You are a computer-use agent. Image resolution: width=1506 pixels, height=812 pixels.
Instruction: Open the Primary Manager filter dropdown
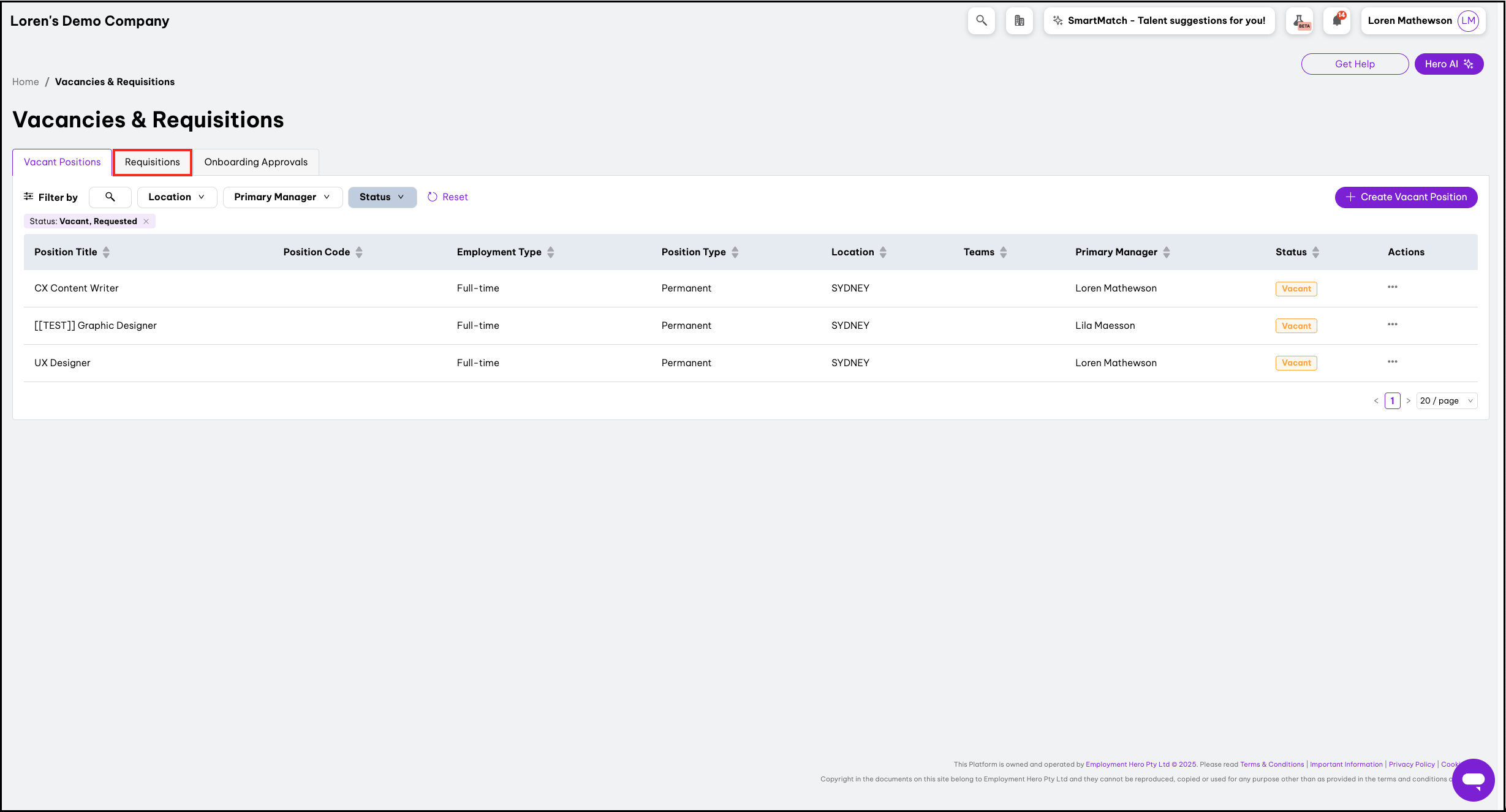(282, 197)
